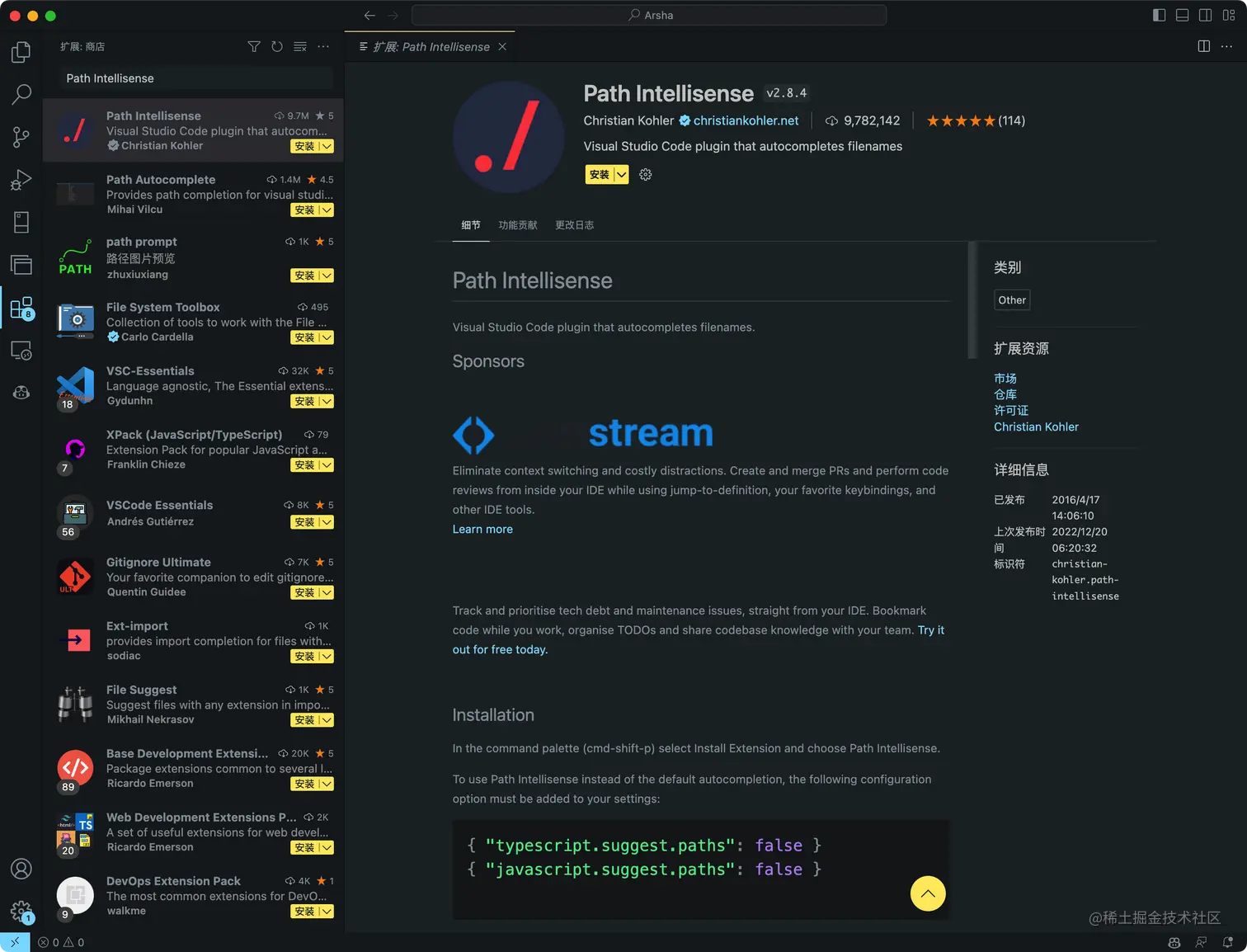This screenshot has width=1247, height=952.
Task: Split the editor to the right
Action: 1204,46
